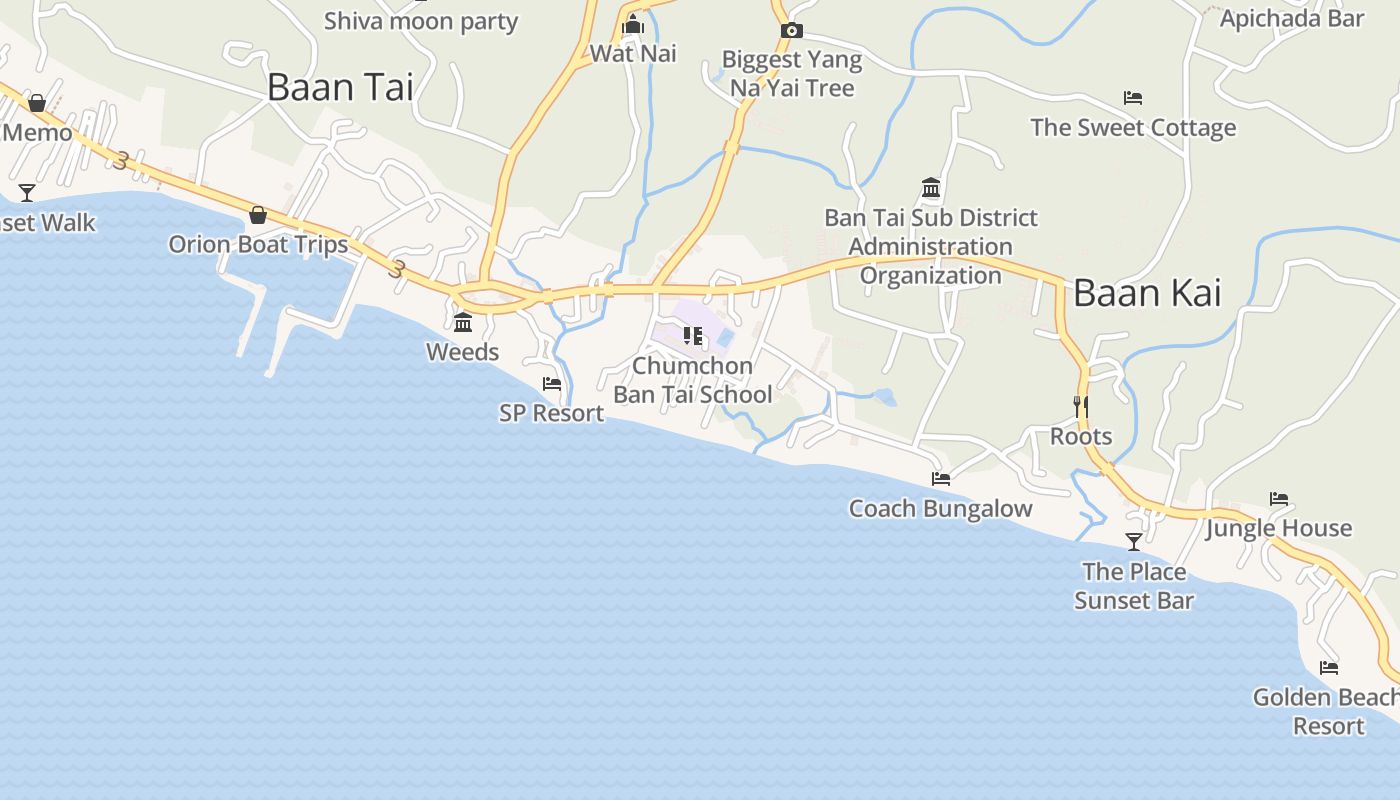The width and height of the screenshot is (1400, 800).
Task: Open the Ban Tai Sub District Administration building icon
Action: (931, 188)
